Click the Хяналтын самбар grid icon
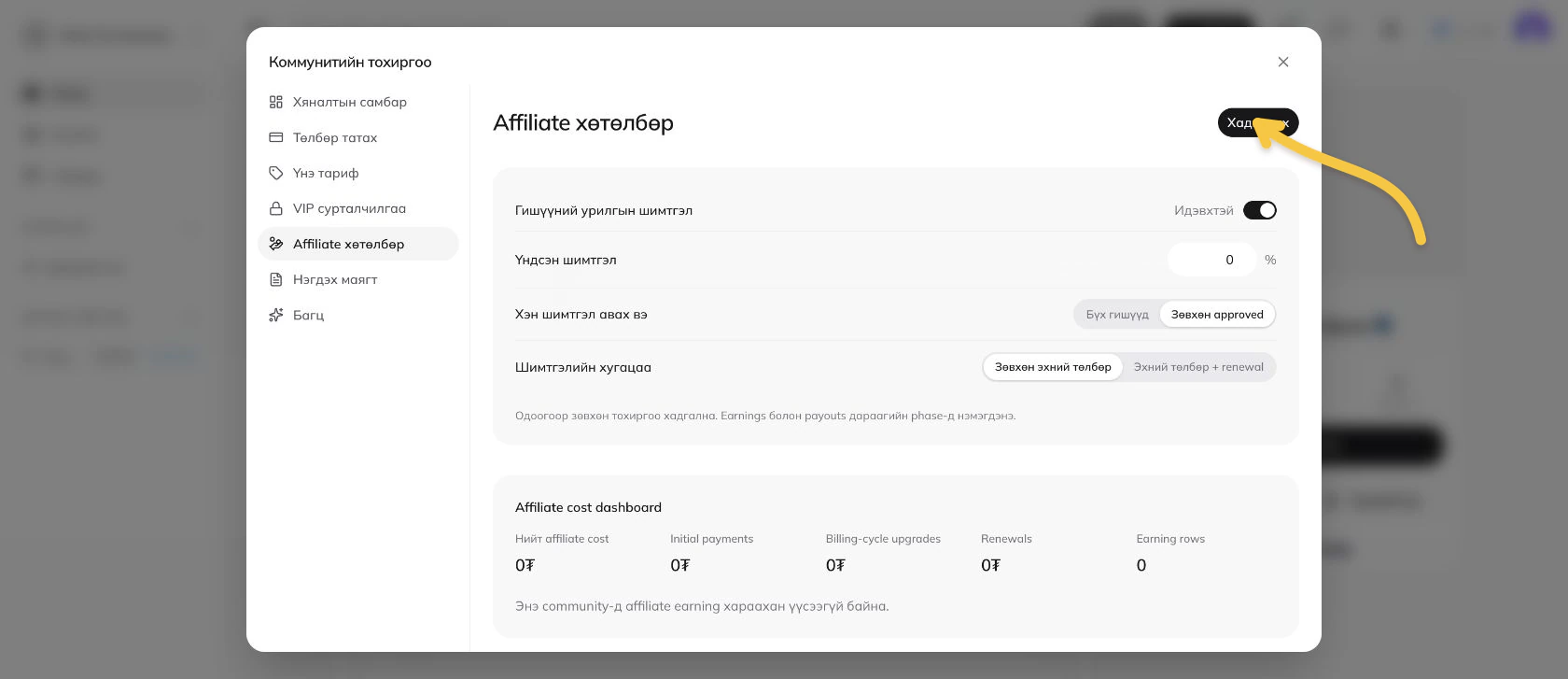Screen dimensions: 1568x679 point(275,102)
